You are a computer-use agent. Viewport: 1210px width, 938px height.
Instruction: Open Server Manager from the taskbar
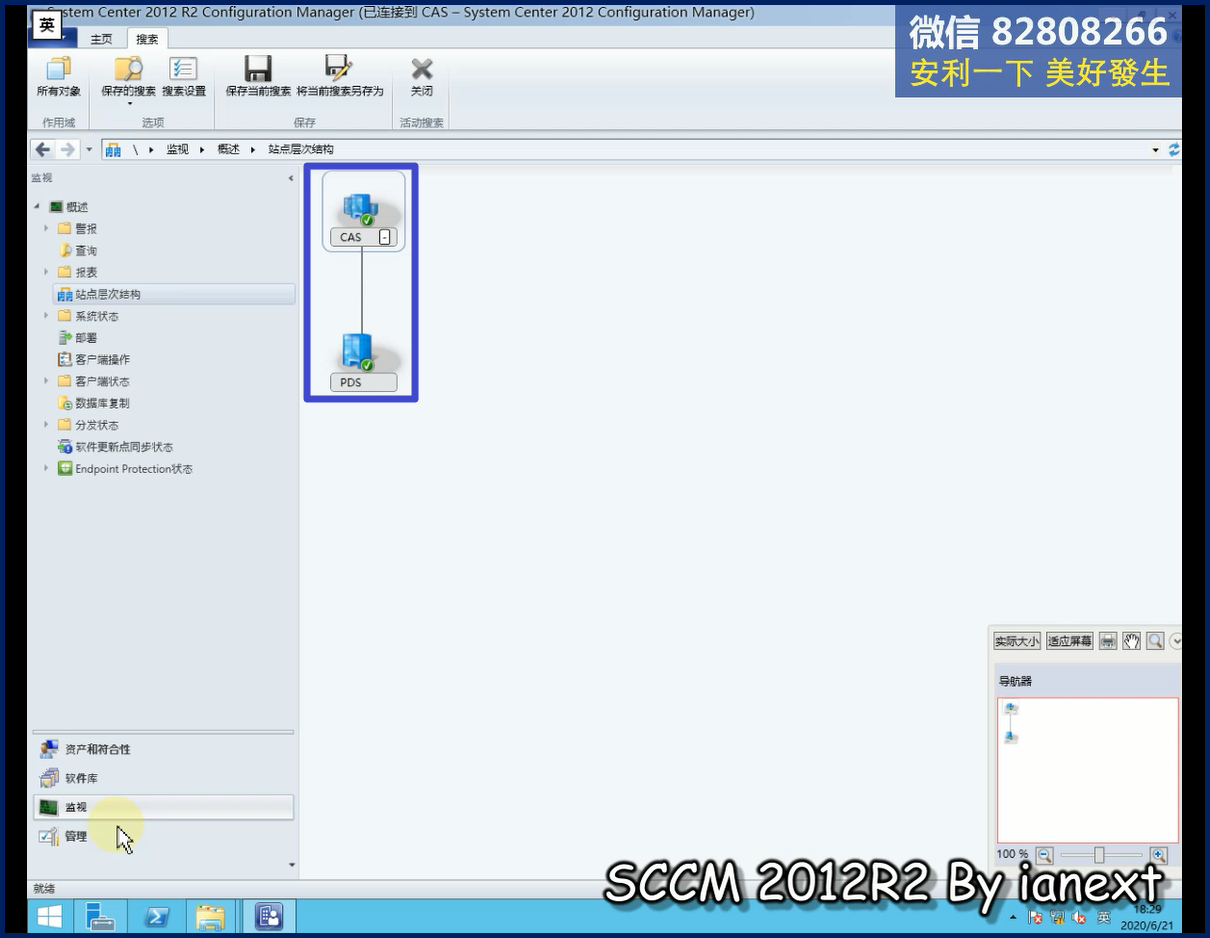100,916
